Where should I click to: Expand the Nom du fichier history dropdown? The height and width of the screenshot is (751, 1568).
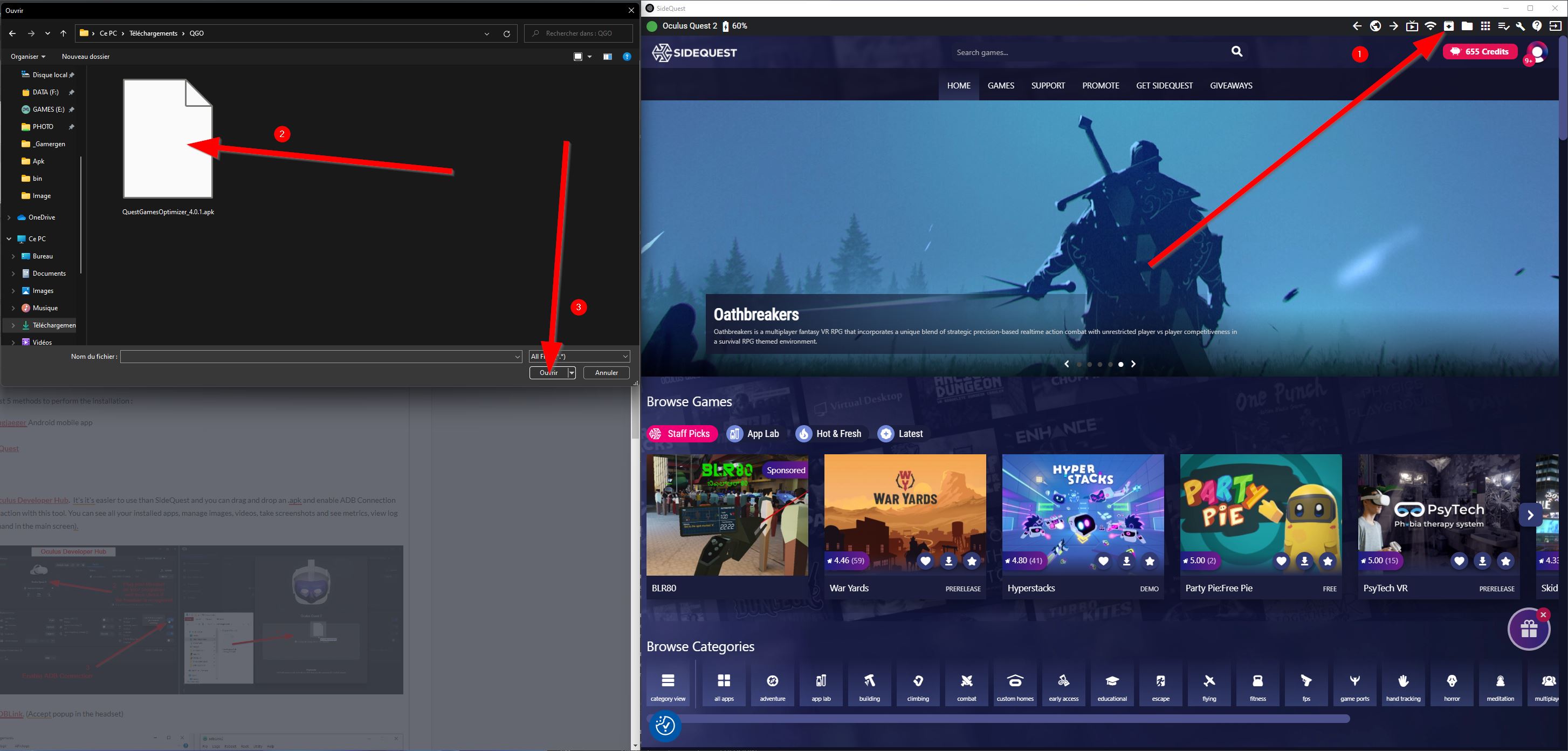[518, 357]
